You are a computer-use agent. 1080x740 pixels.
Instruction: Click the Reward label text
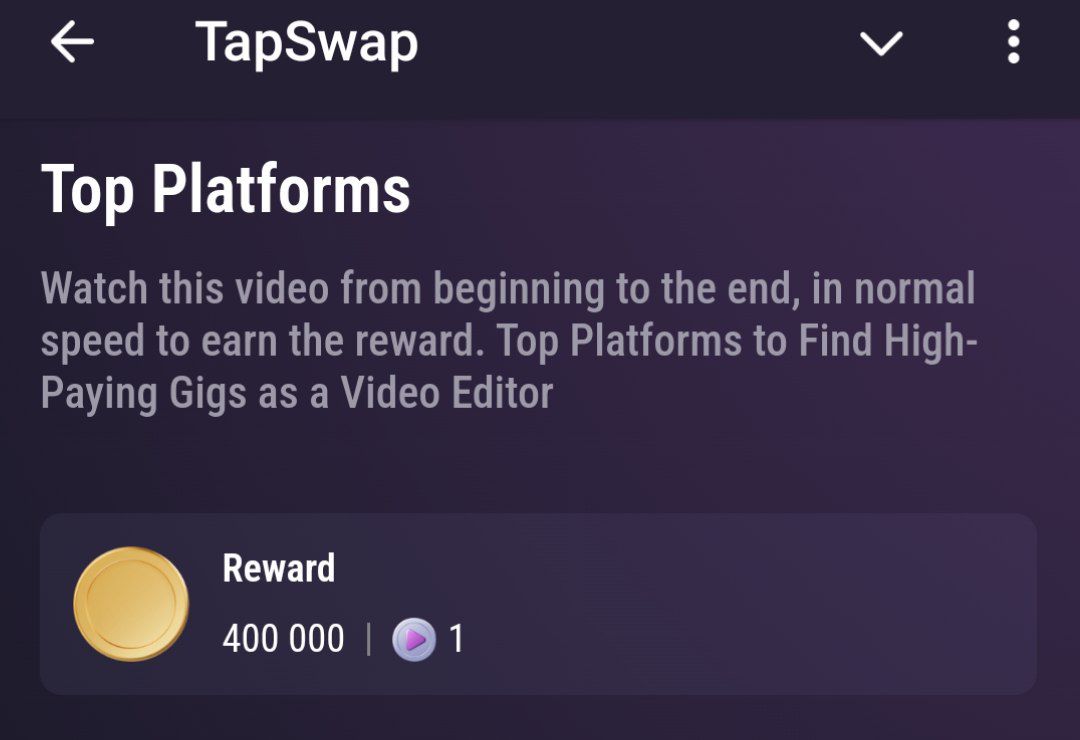click(x=279, y=568)
